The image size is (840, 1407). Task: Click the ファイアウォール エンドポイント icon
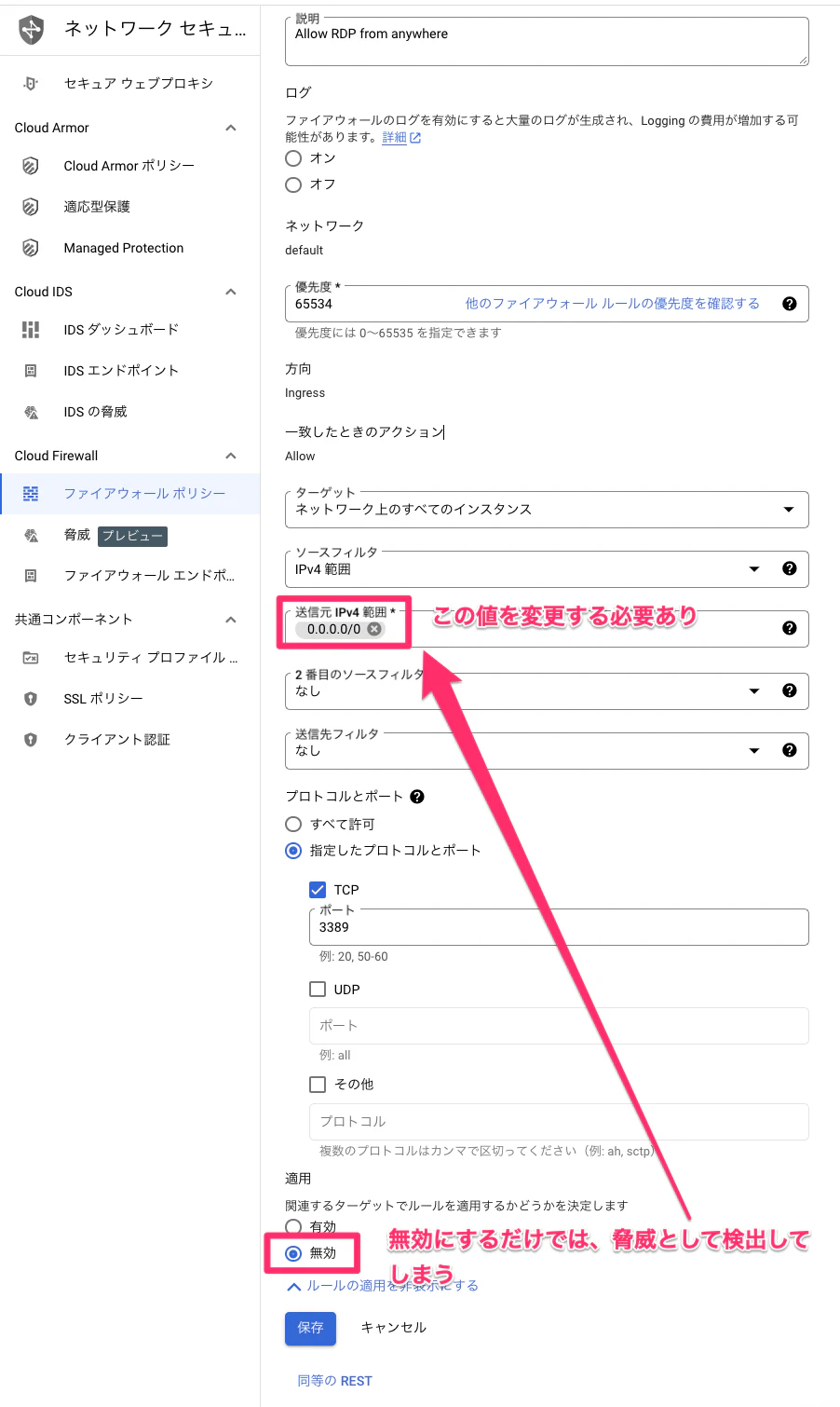[x=31, y=576]
